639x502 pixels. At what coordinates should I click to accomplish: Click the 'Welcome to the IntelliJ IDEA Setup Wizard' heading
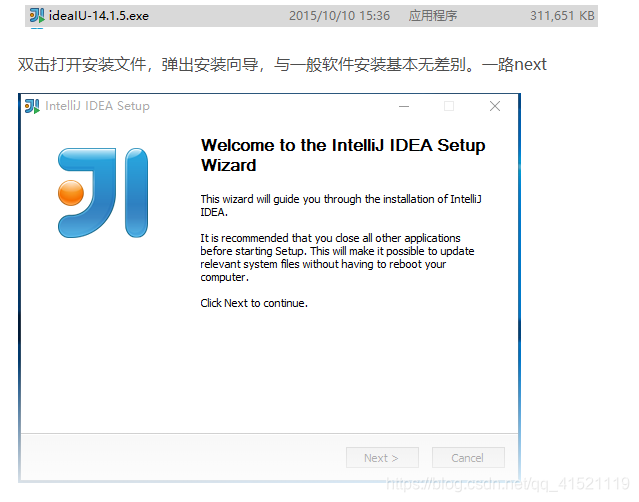pos(343,155)
